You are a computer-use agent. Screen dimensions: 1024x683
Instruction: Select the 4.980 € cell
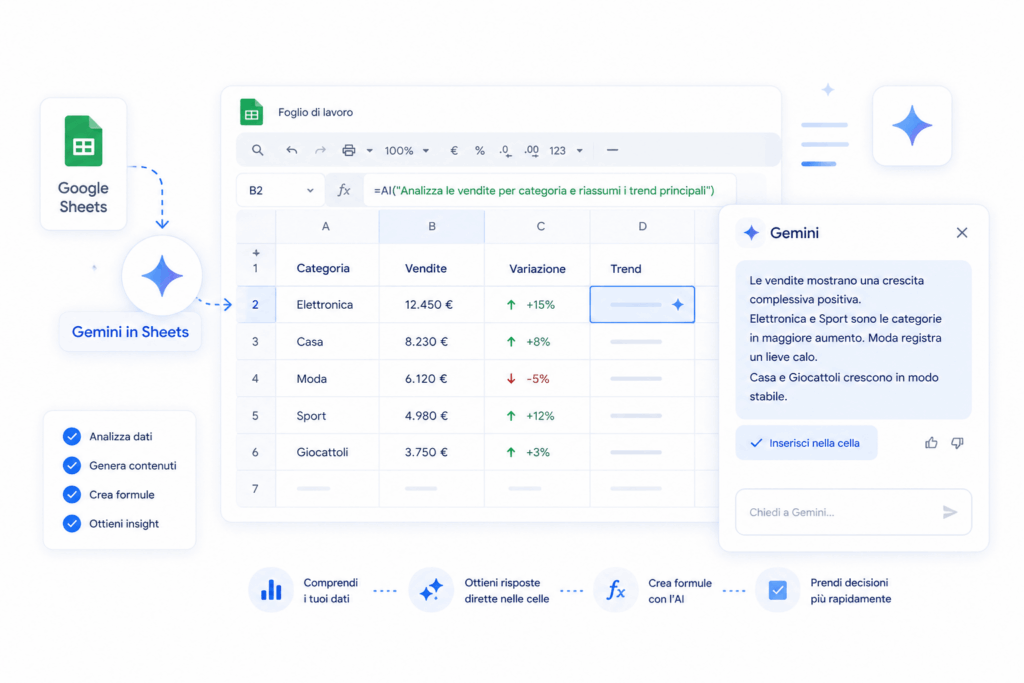coord(432,415)
